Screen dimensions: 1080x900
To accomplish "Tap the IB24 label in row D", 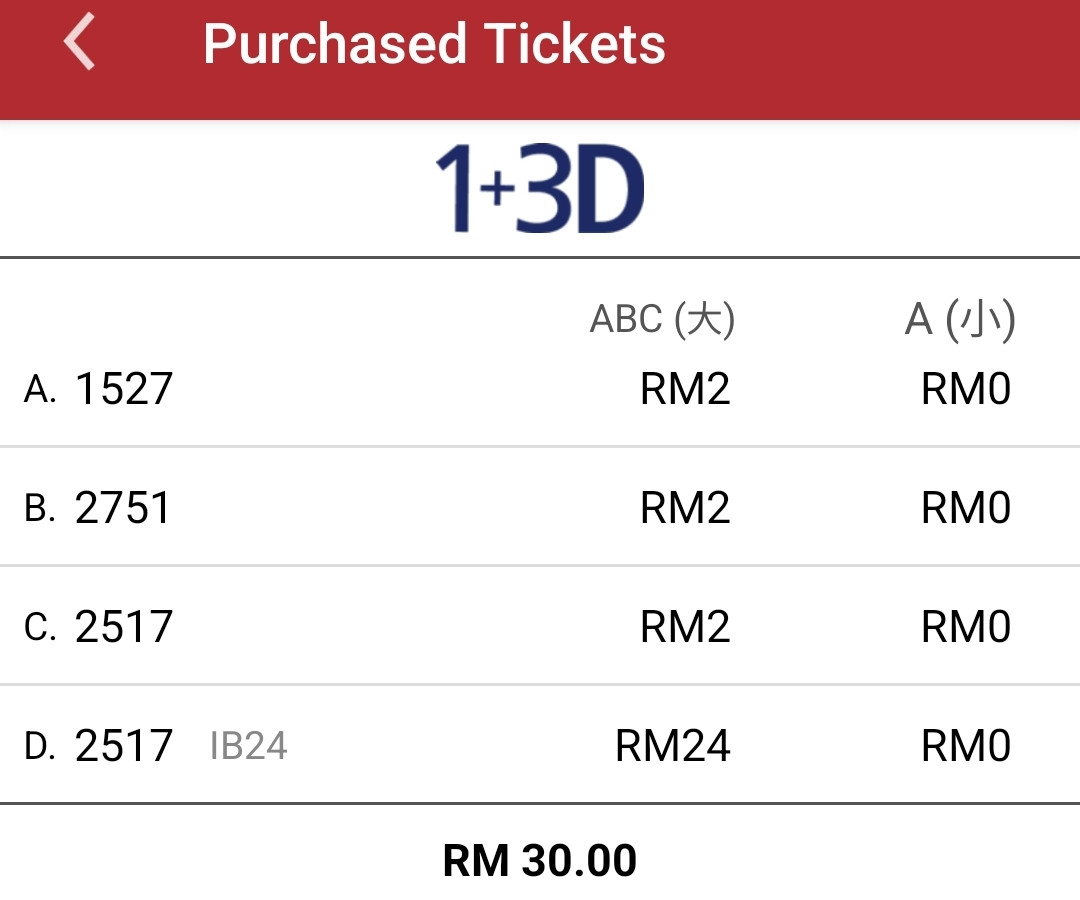I will pyautogui.click(x=249, y=746).
